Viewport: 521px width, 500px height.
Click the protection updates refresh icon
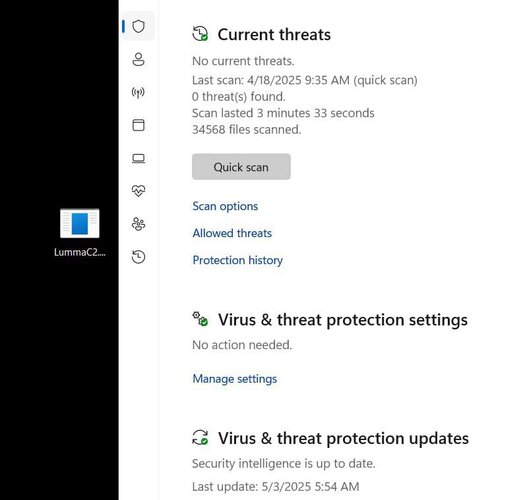200,437
